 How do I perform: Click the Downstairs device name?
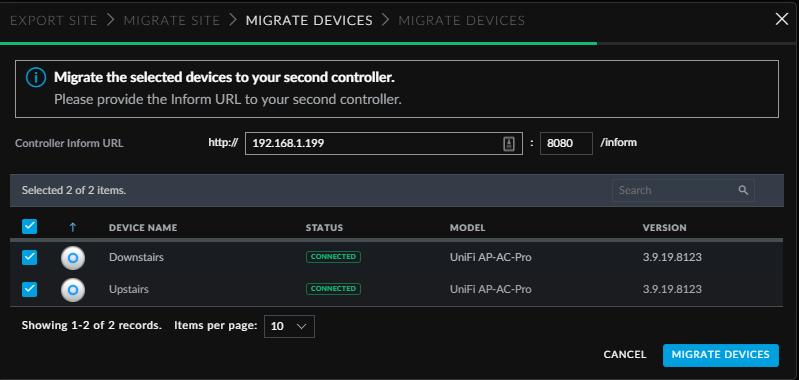tap(137, 258)
